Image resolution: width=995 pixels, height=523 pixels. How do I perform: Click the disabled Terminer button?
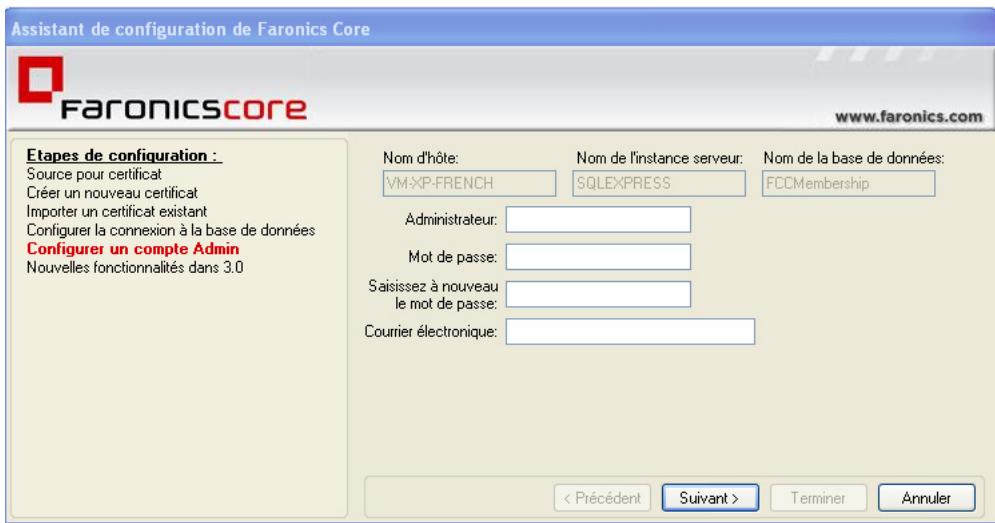click(x=819, y=498)
